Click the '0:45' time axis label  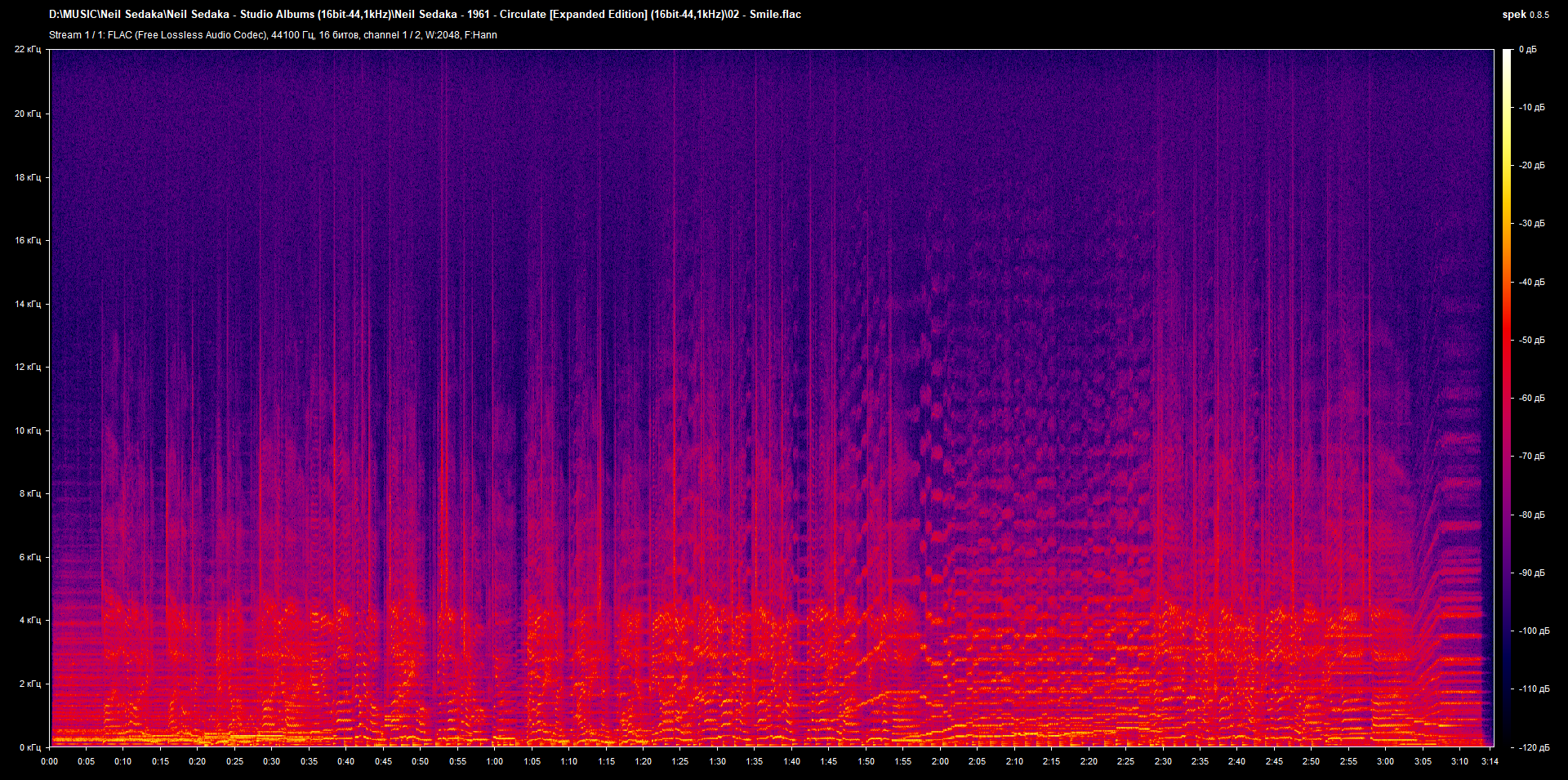tap(383, 761)
